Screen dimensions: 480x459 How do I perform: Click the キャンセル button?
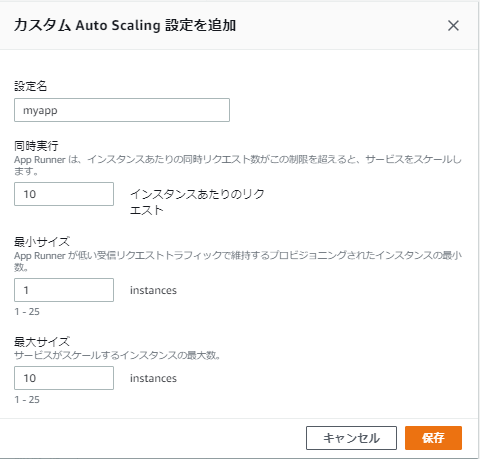click(x=351, y=438)
